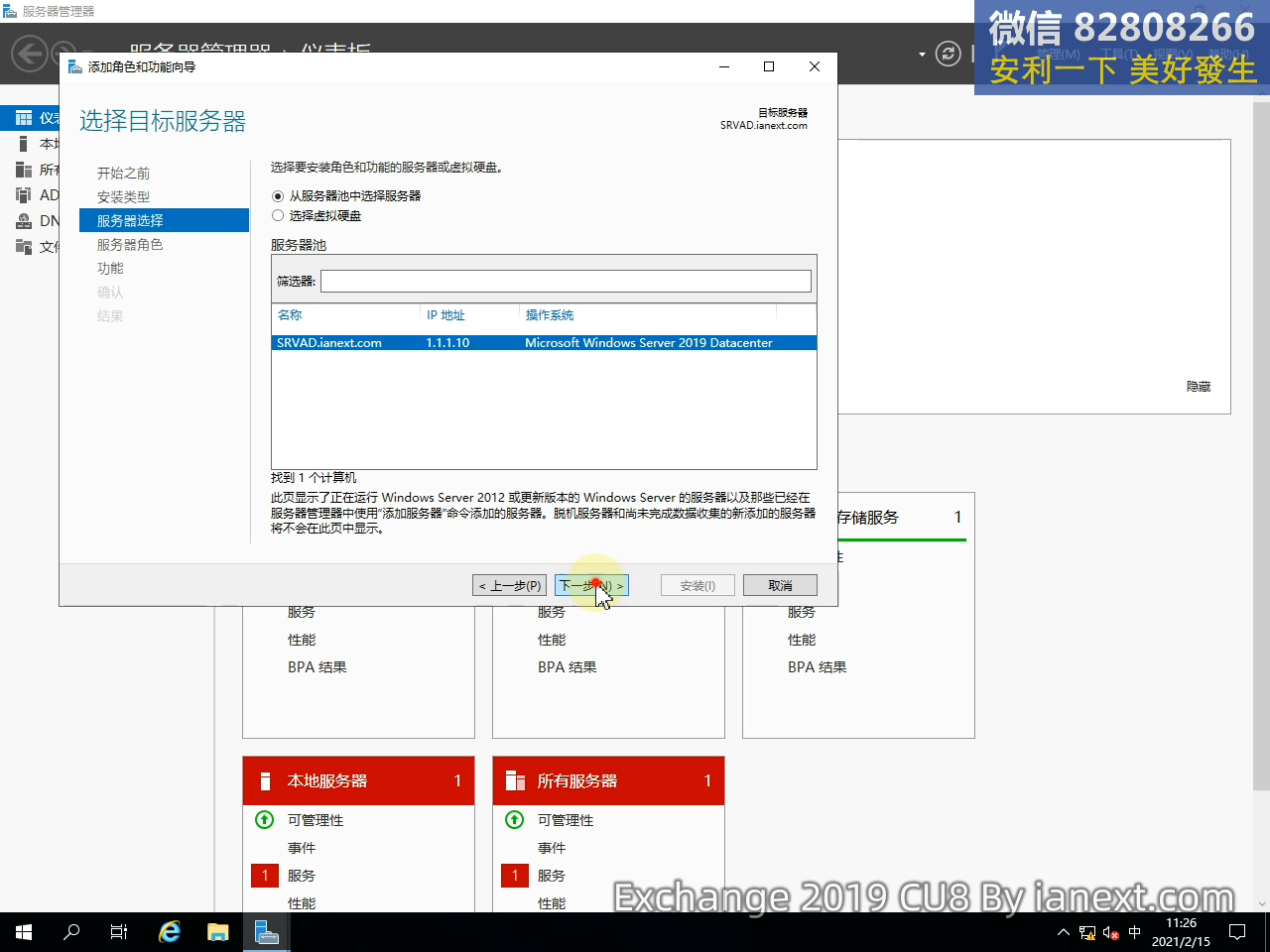1270x952 pixels.
Task: Open 事件 in the 本地服务器 tile
Action: tap(302, 848)
